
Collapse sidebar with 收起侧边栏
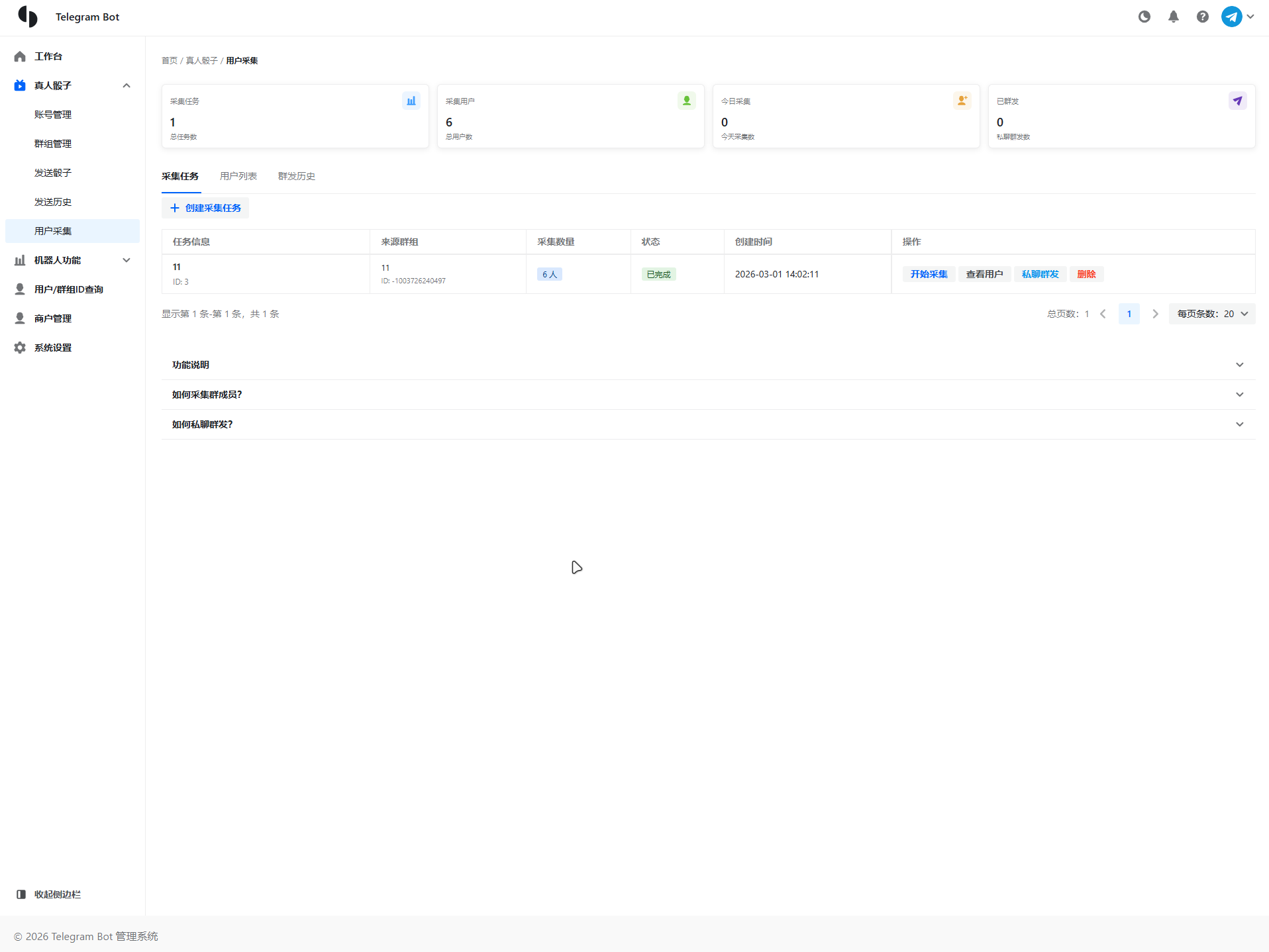49,894
